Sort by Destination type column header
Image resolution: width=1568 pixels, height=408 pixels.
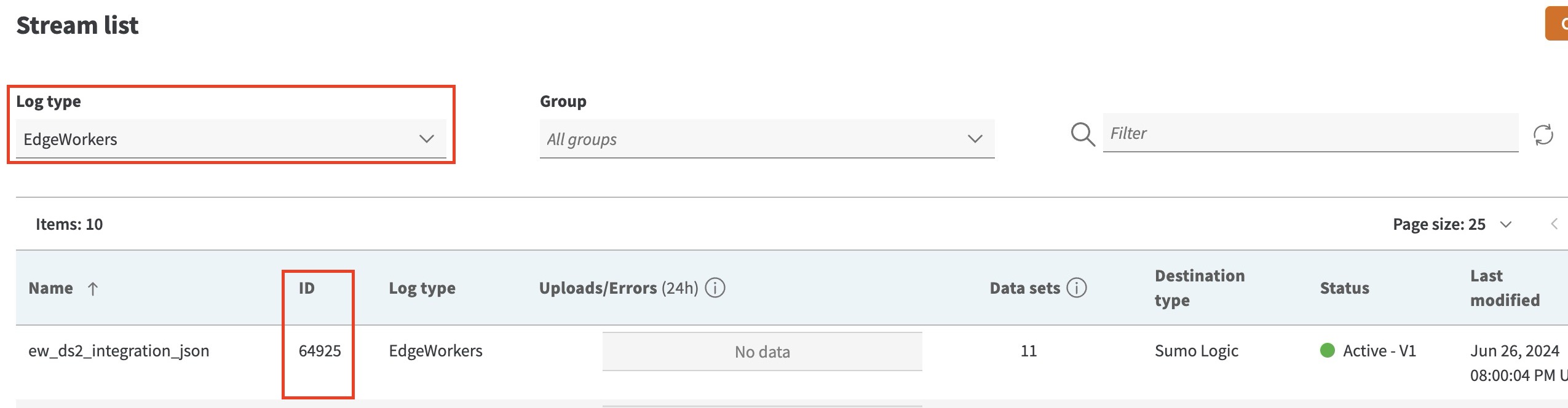tap(1199, 288)
